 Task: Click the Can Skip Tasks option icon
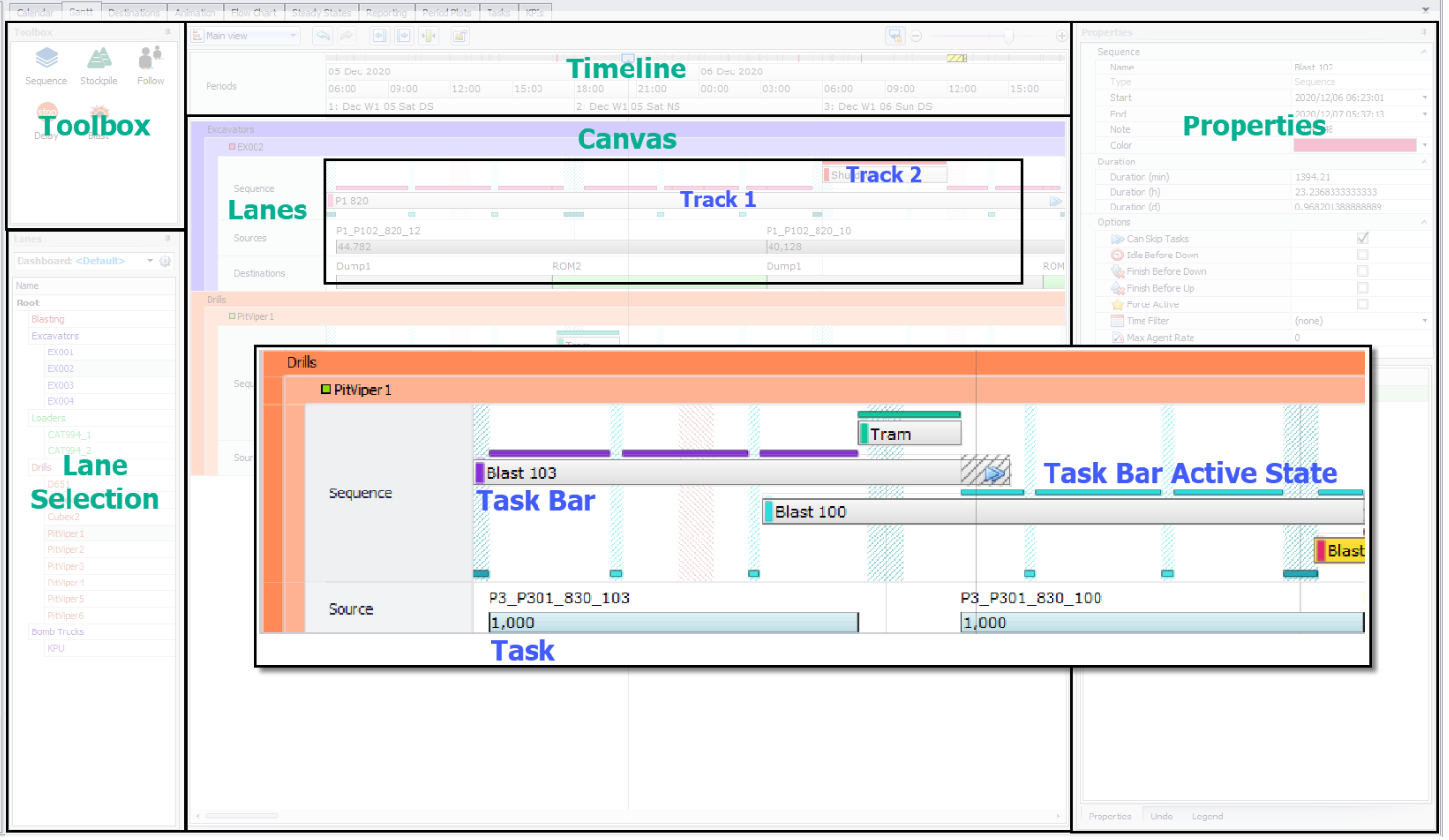pyautogui.click(x=1117, y=239)
